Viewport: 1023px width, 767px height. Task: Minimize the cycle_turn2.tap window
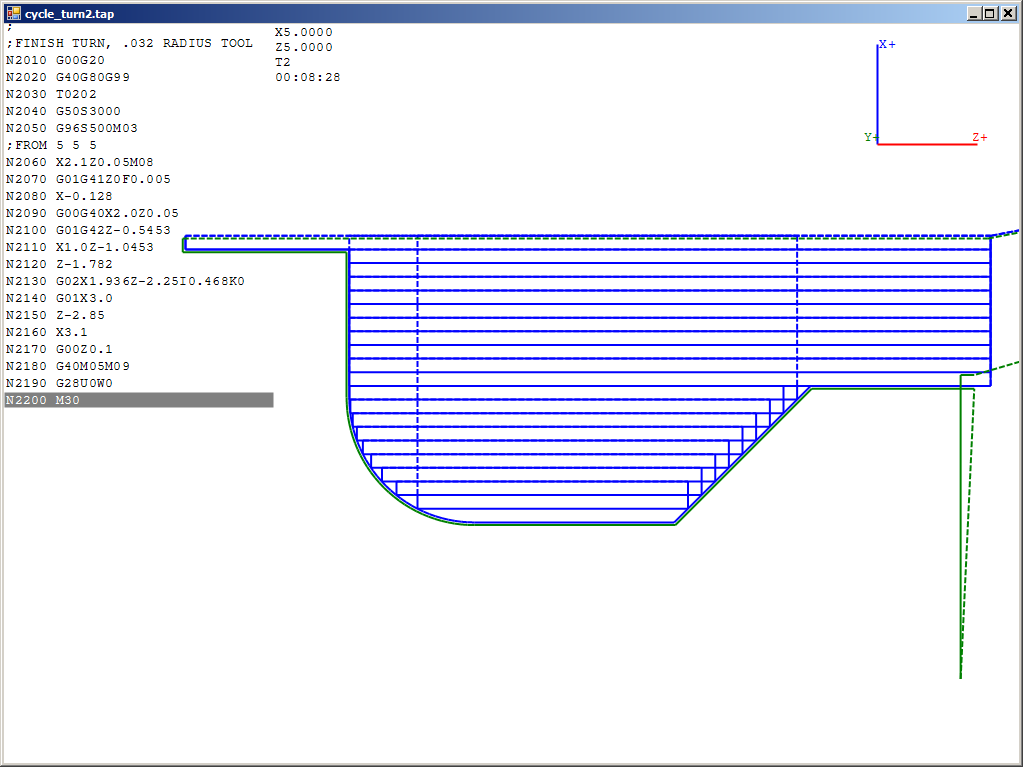pos(973,13)
